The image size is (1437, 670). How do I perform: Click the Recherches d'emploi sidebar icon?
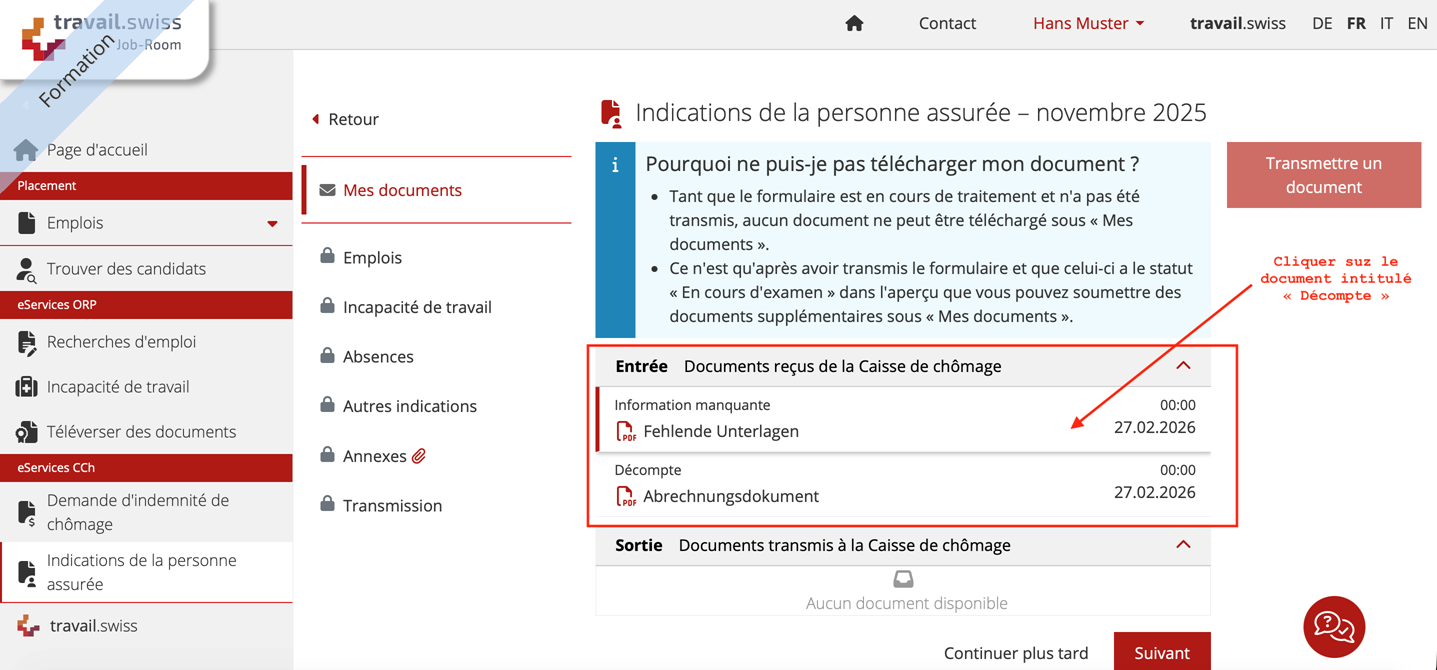point(26,342)
